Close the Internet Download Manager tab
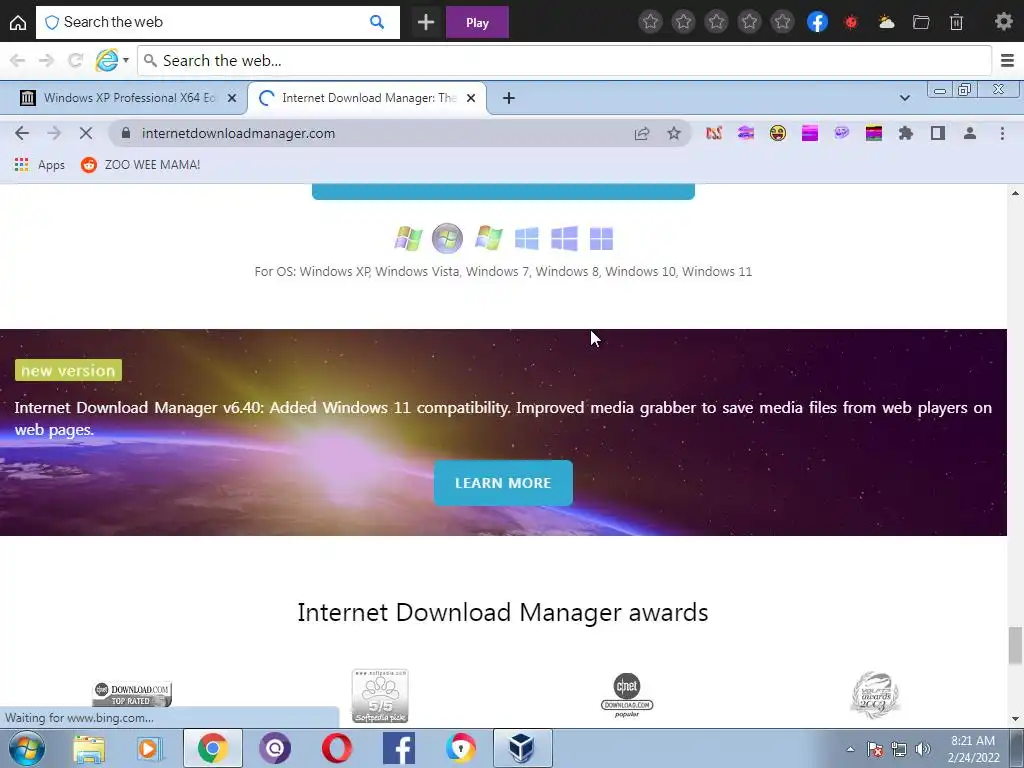This screenshot has height=768, width=1024. tap(471, 98)
